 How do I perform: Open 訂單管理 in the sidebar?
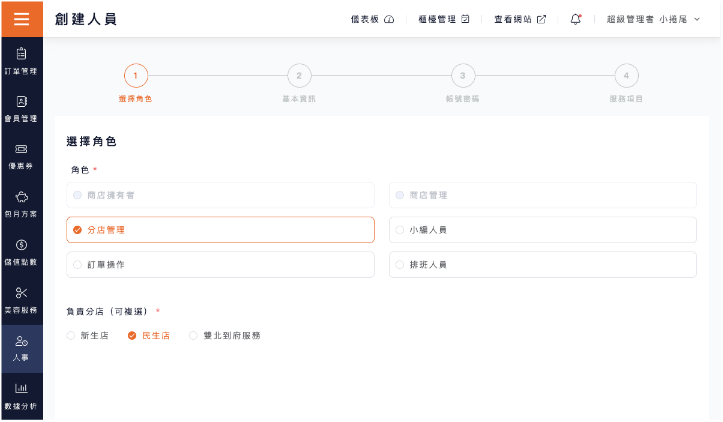pos(21,61)
